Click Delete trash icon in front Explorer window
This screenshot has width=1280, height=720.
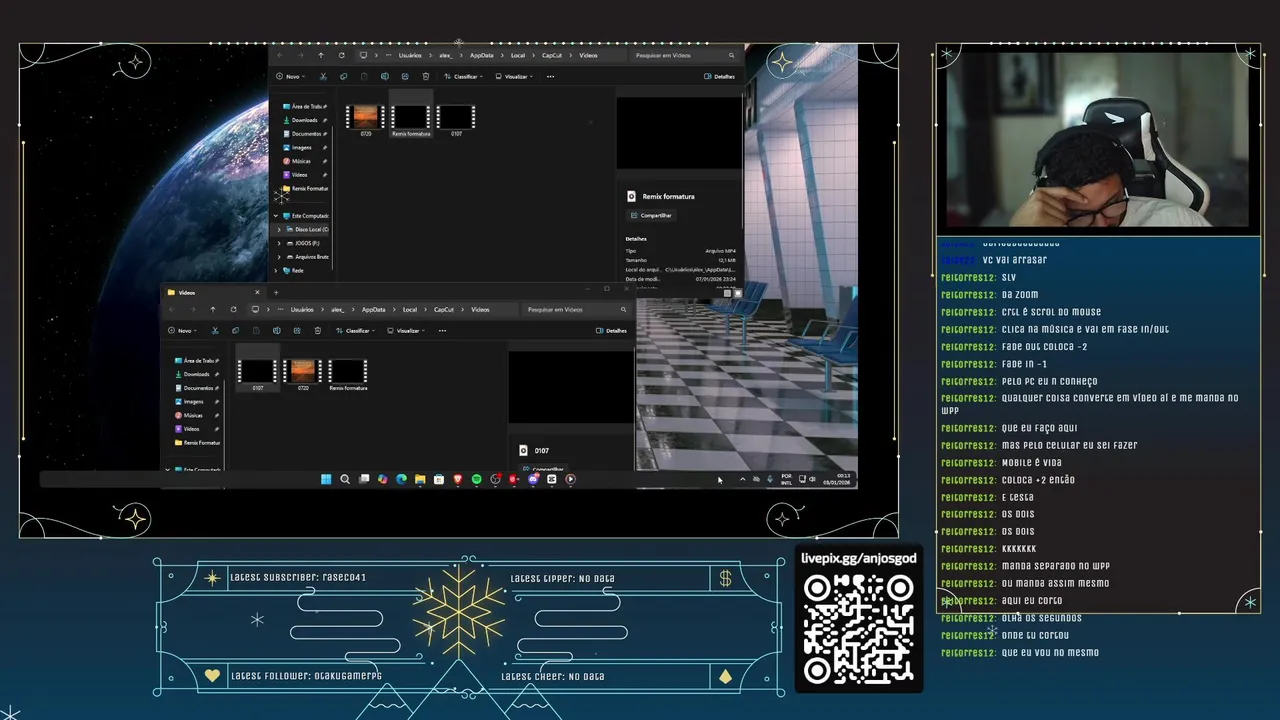click(318, 330)
